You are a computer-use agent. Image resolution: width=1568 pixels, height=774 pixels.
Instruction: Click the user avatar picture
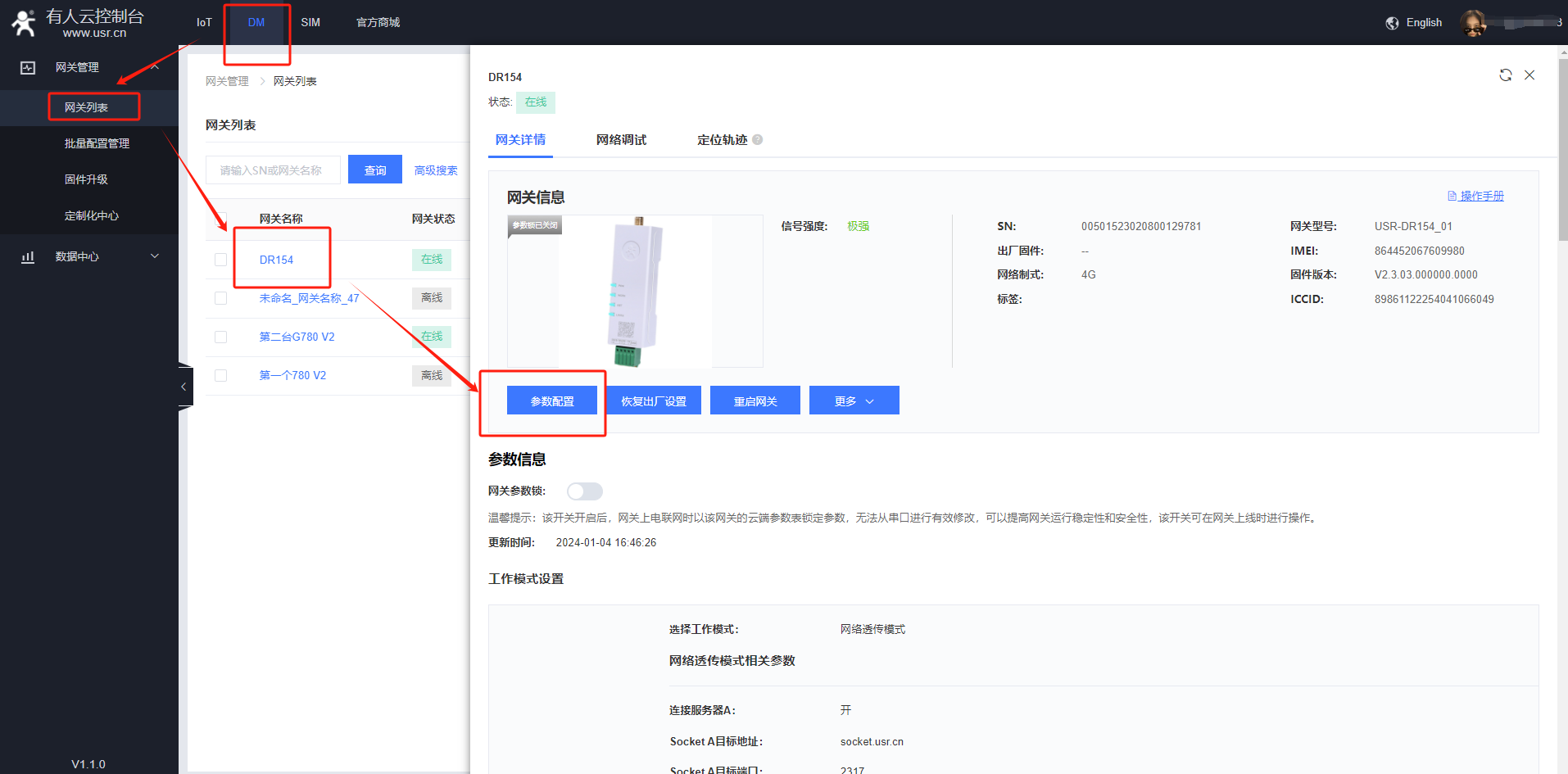pyautogui.click(x=1472, y=23)
